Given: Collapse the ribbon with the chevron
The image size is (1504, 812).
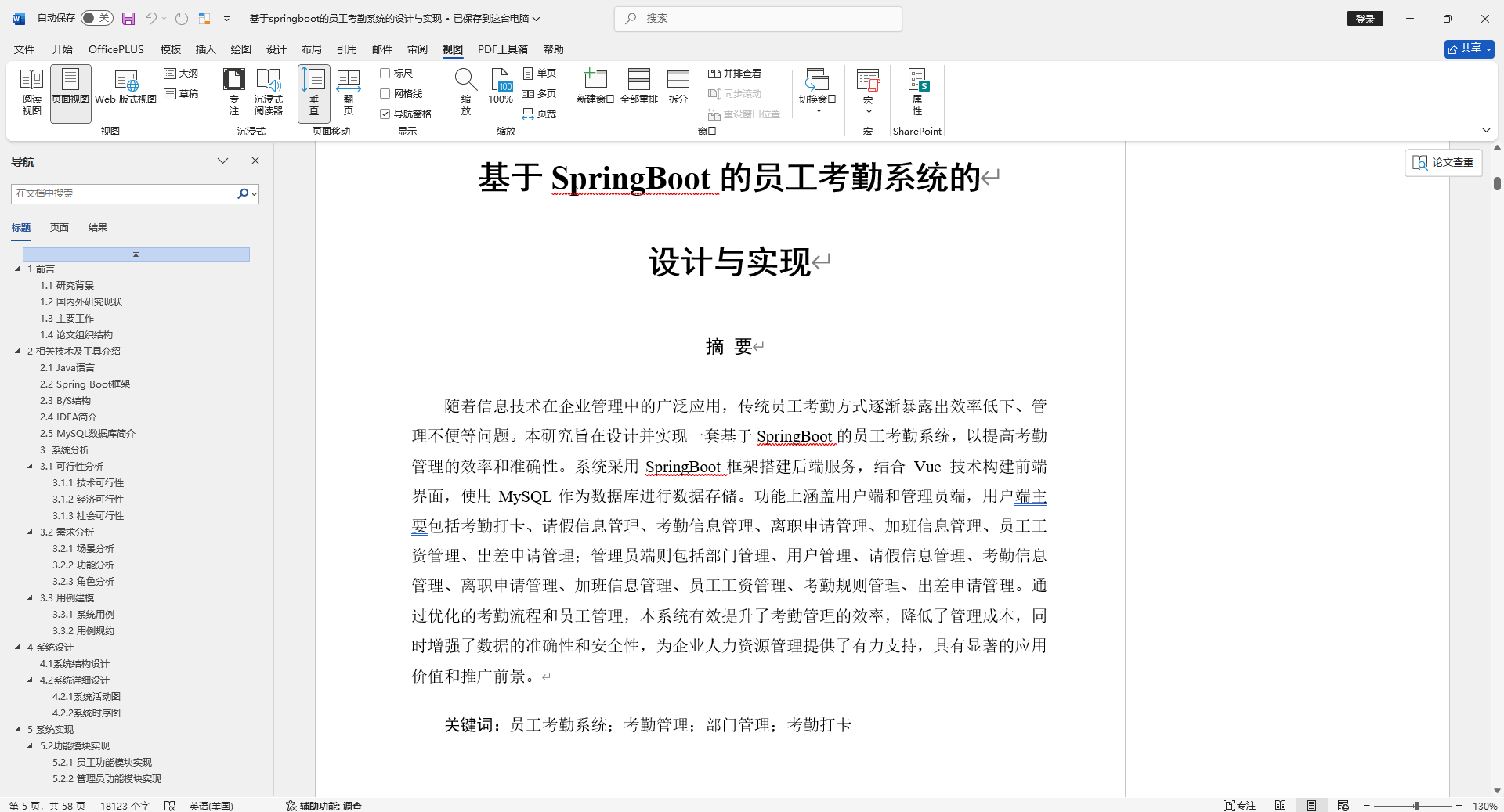Looking at the screenshot, I should click(x=1486, y=130).
